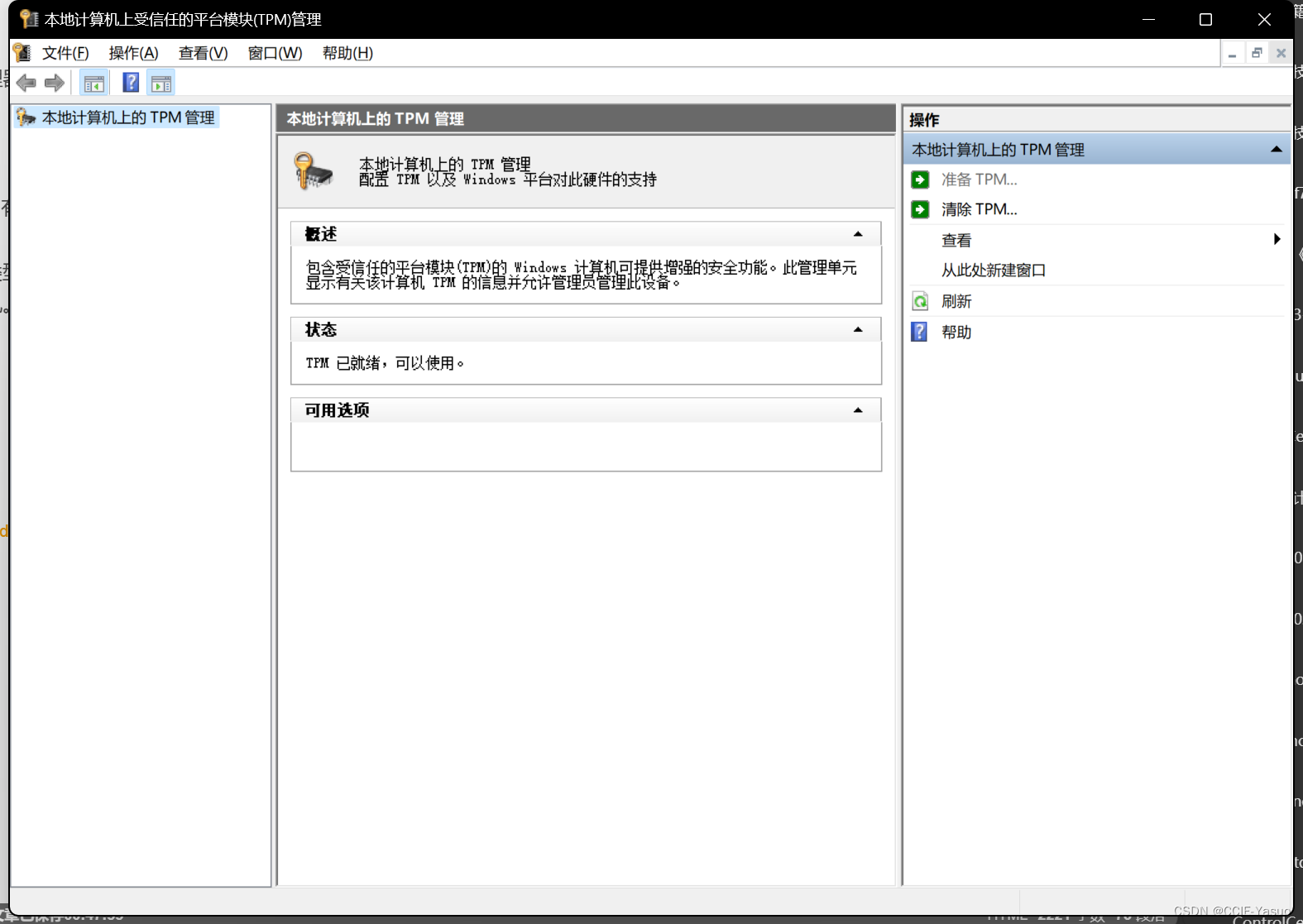
Task: Click the TPM key icon in title bar
Action: coord(29,19)
